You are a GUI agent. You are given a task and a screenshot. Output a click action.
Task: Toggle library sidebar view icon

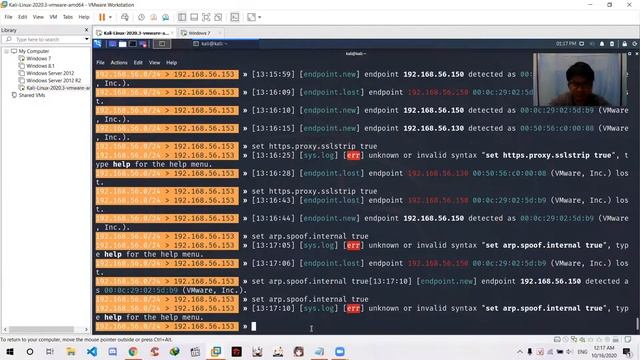coord(182,17)
